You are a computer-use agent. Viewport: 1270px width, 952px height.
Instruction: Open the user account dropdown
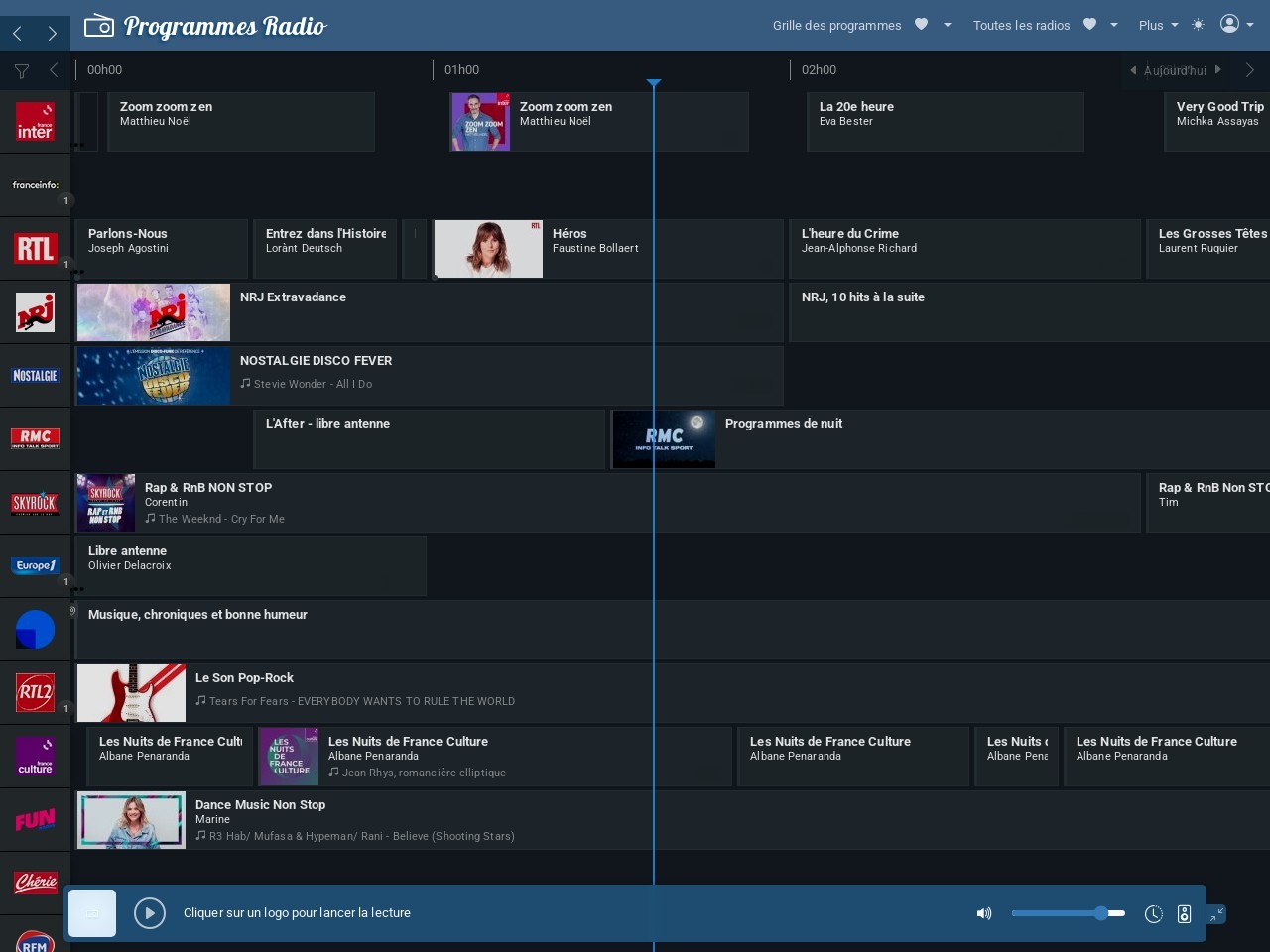click(x=1237, y=24)
